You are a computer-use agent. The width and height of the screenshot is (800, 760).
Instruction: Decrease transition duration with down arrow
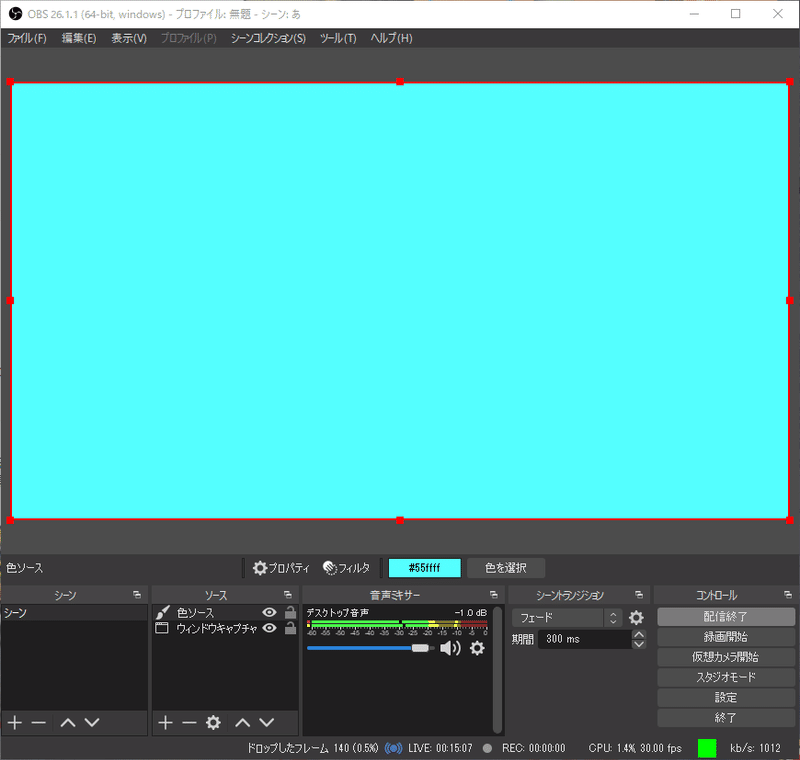coord(639,644)
